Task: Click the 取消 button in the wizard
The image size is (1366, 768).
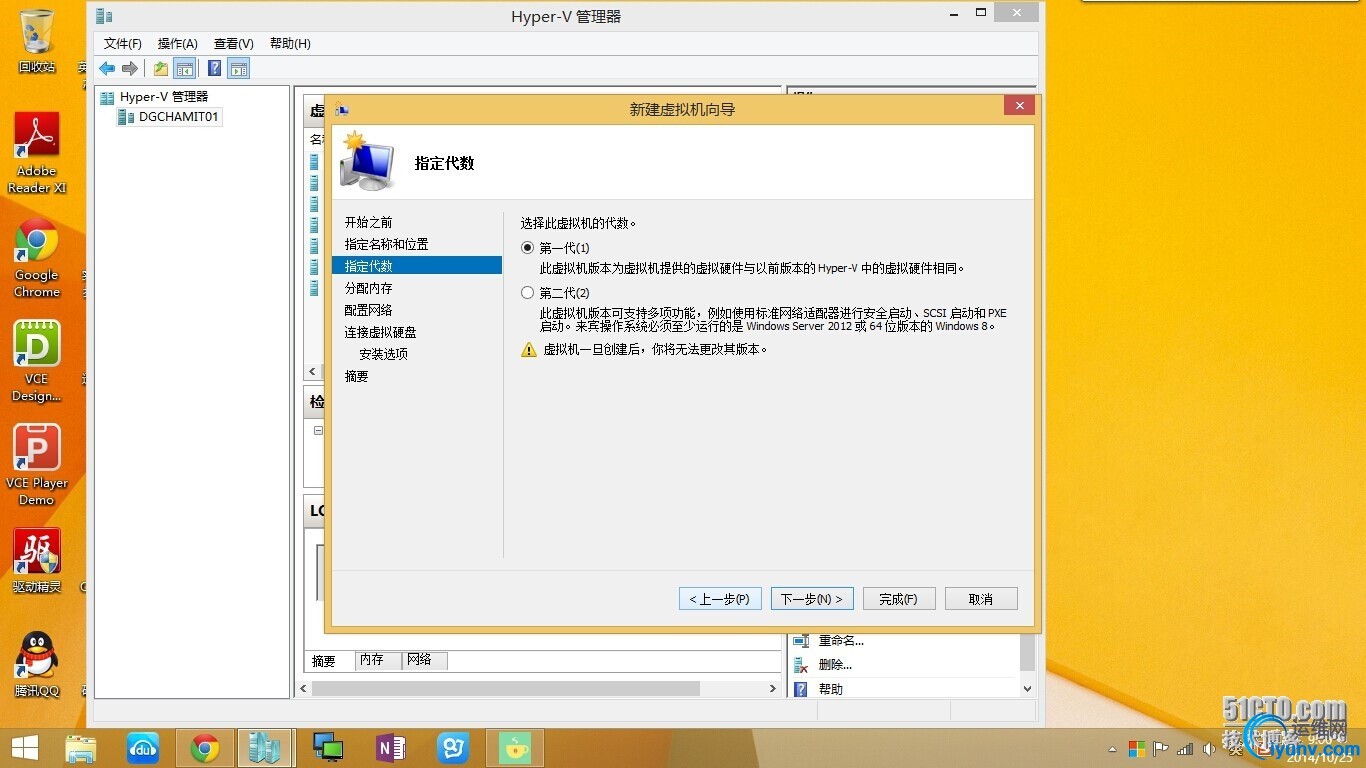Action: point(981,599)
